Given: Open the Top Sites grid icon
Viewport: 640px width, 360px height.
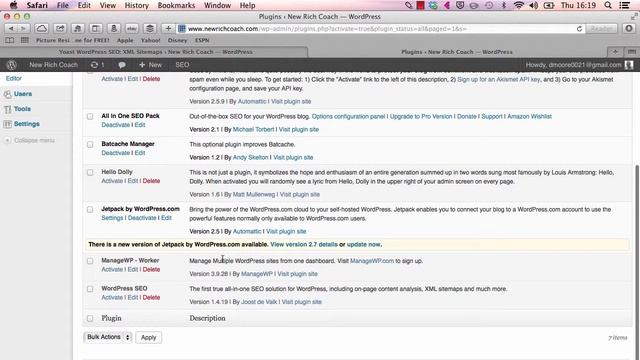Looking at the screenshot, I should click(x=25, y=40).
